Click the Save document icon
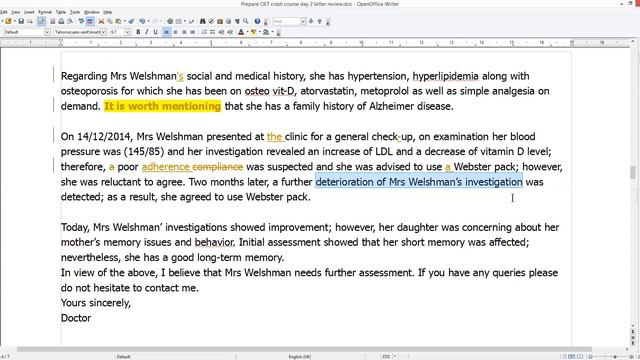 coord(21,21)
